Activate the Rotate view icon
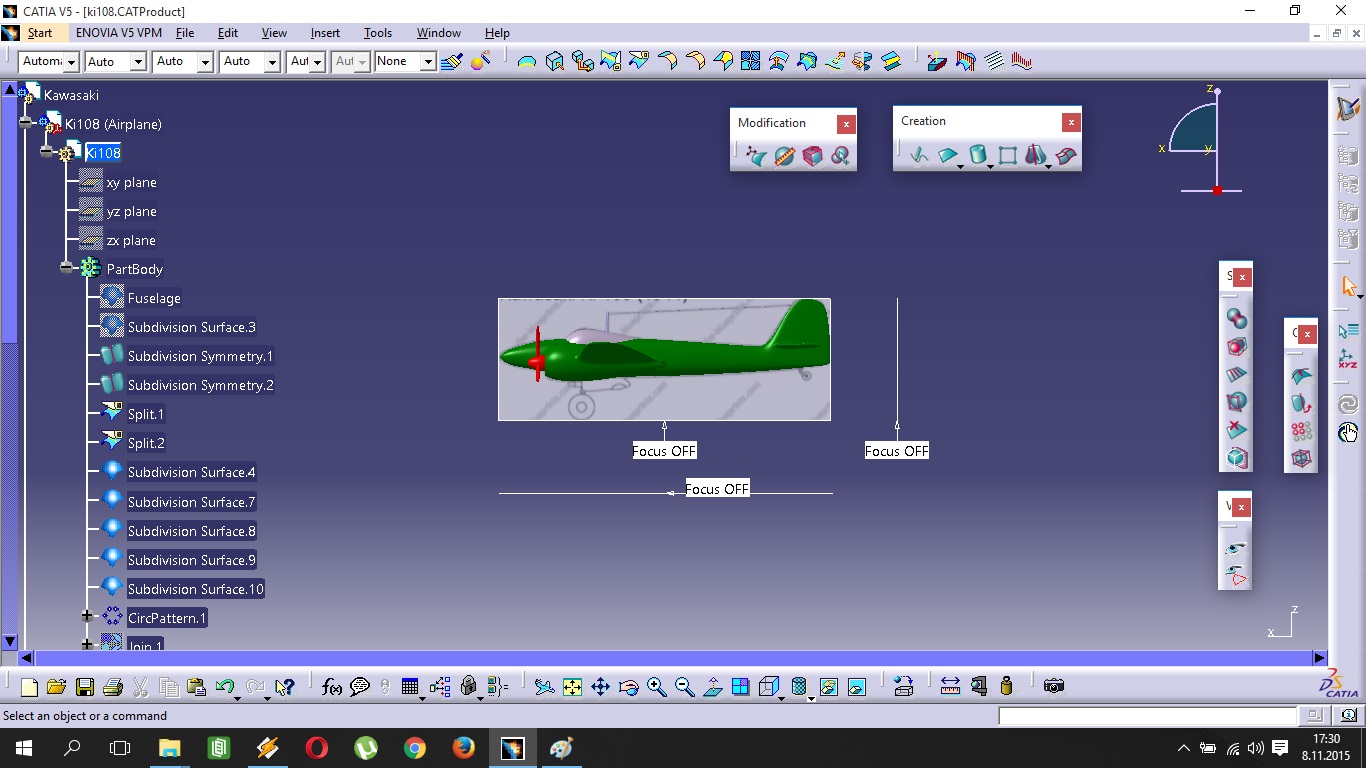Screen dimensions: 1366x768 click(x=628, y=687)
